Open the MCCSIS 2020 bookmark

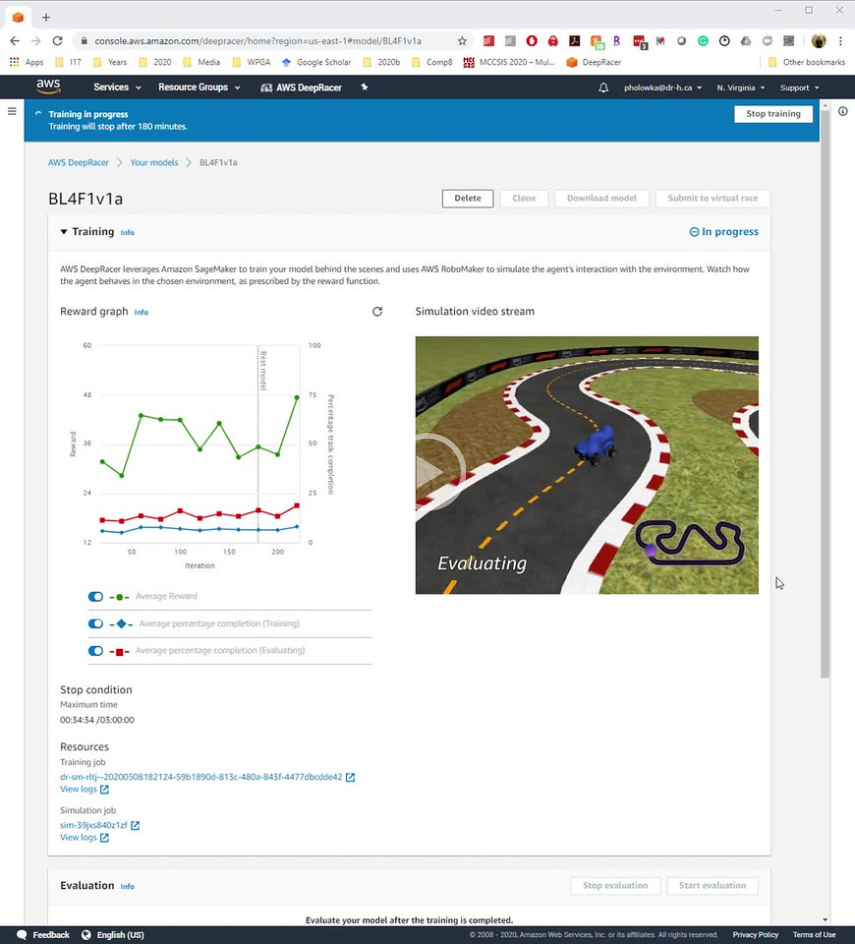pos(509,62)
